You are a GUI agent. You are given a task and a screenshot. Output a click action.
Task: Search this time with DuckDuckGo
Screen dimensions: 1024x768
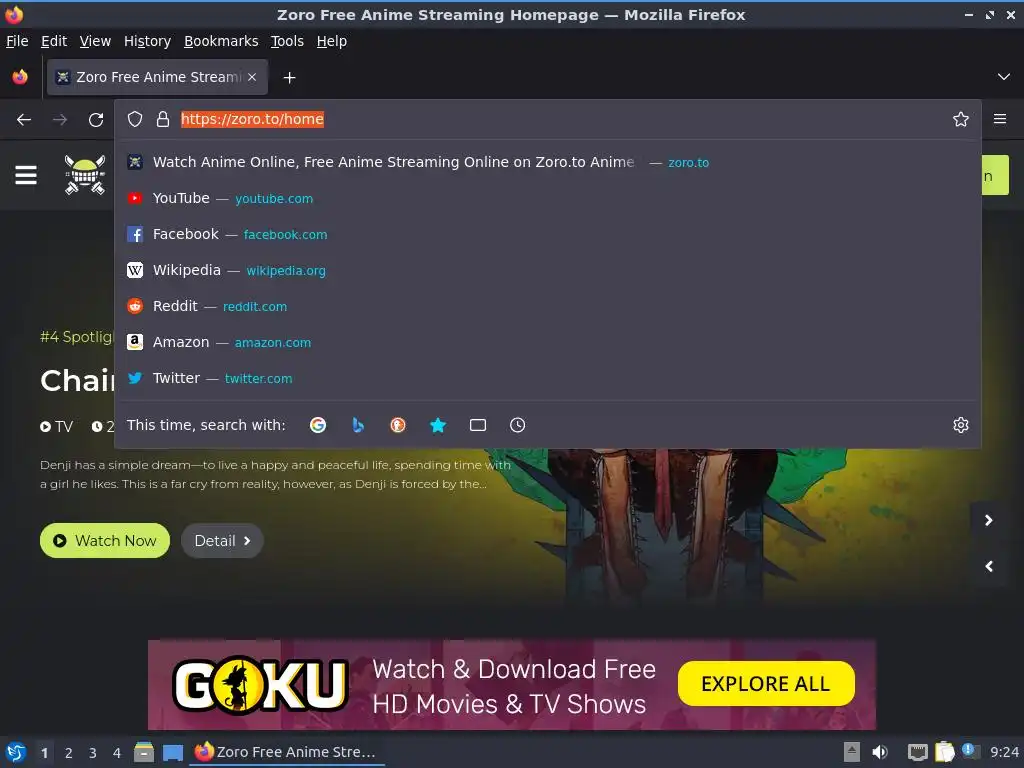398,425
